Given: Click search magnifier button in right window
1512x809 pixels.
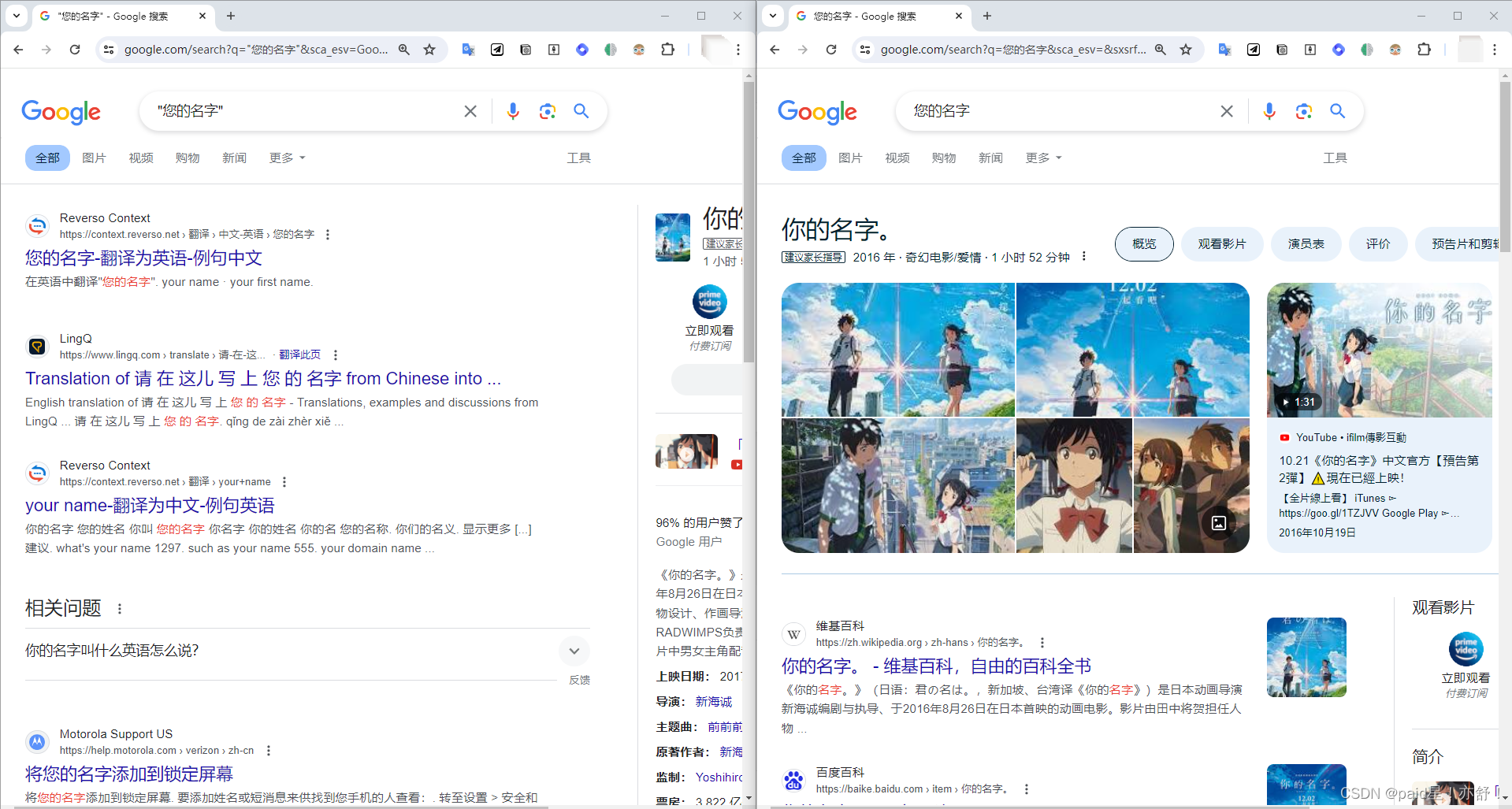Looking at the screenshot, I should tap(1338, 111).
